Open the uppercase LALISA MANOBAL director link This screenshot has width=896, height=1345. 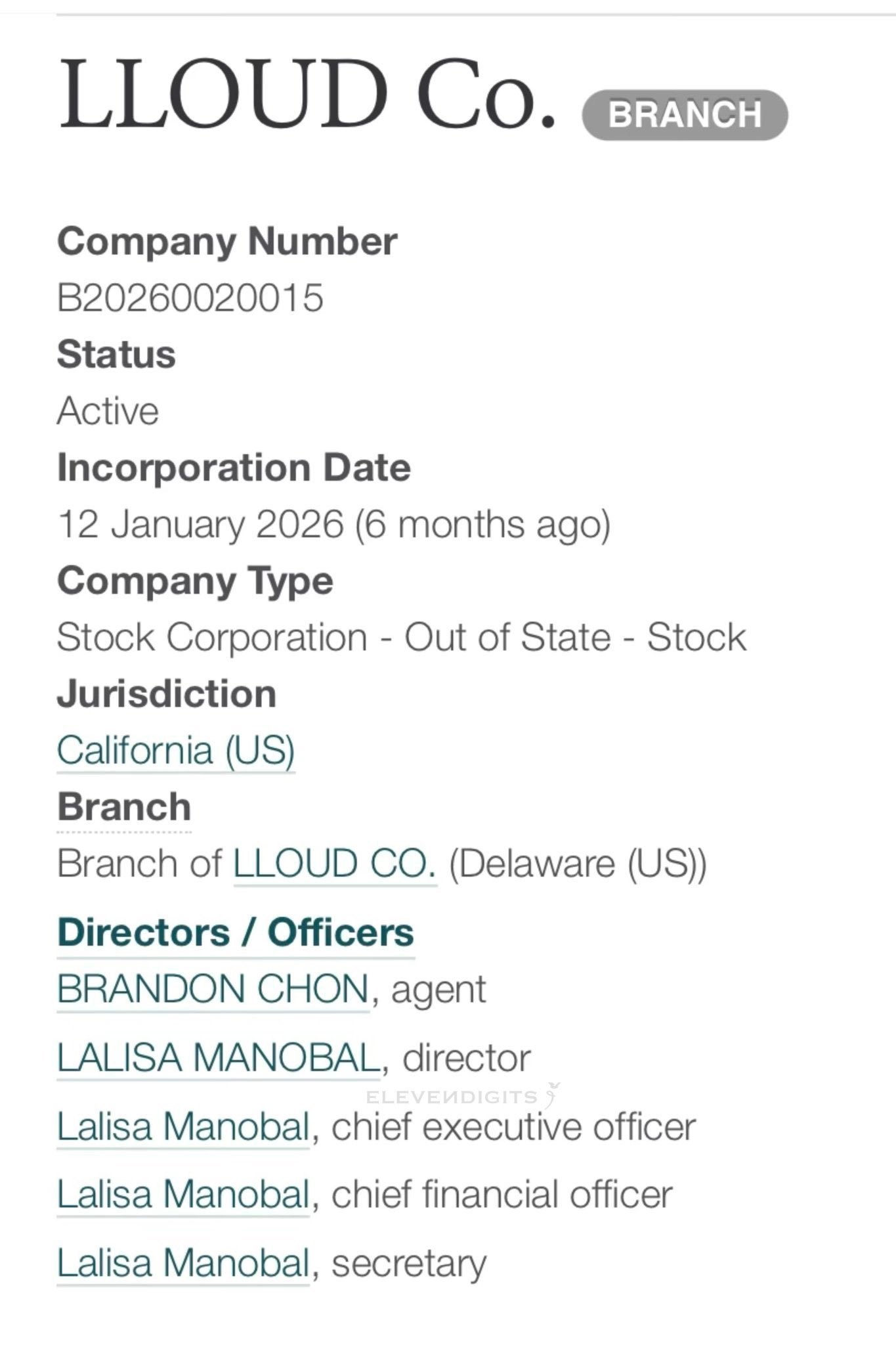(219, 1057)
